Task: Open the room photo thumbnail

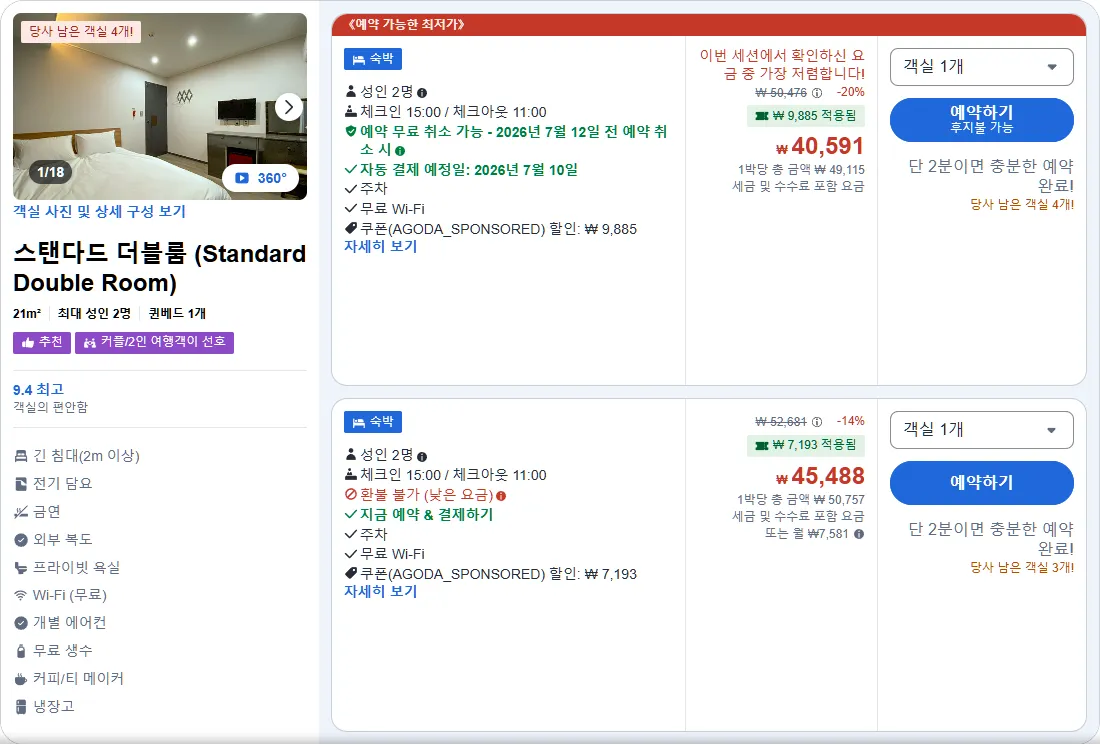Action: 160,107
